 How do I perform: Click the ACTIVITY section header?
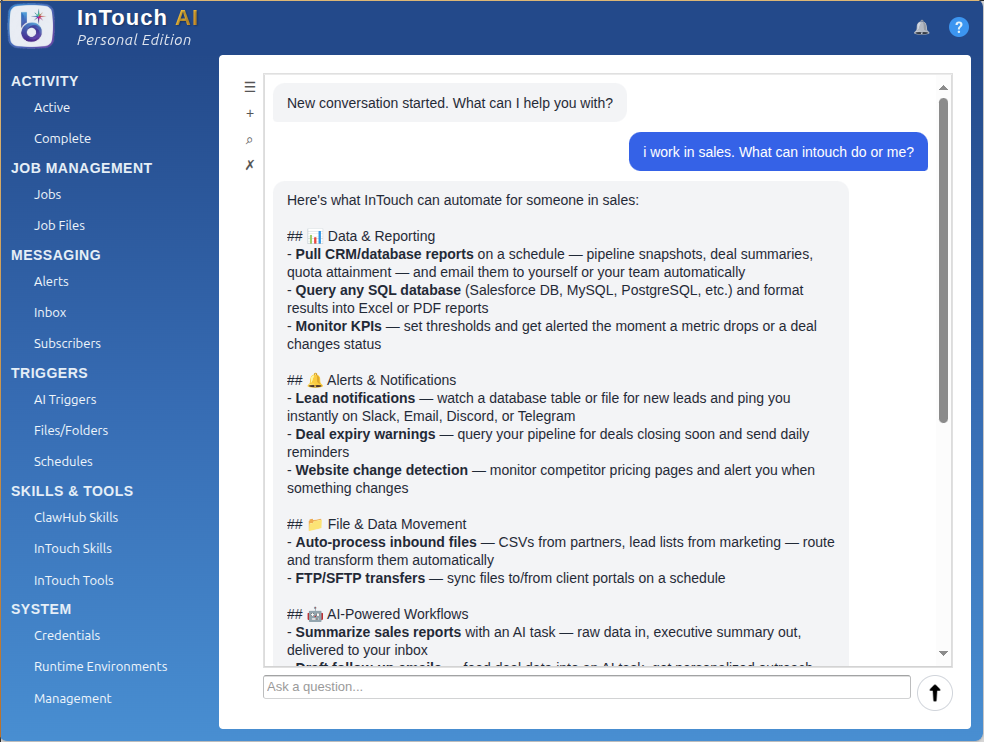coord(45,81)
